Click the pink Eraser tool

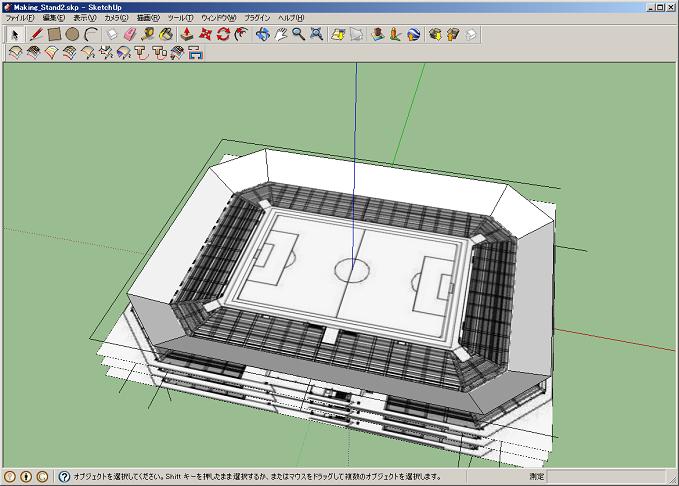coord(130,34)
